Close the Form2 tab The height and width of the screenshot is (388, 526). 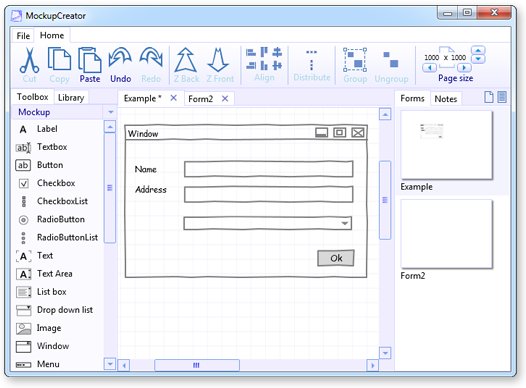(x=225, y=99)
